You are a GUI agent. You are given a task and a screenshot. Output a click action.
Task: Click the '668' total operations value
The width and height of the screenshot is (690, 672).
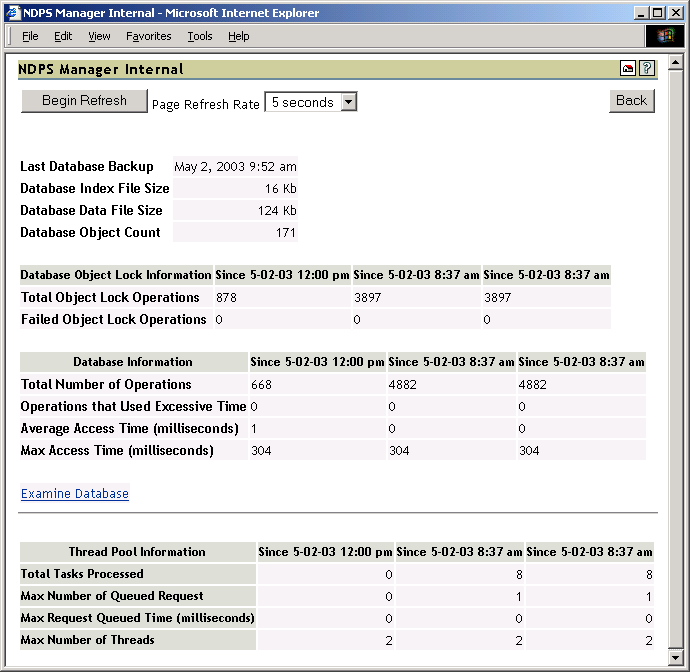pyautogui.click(x=261, y=385)
